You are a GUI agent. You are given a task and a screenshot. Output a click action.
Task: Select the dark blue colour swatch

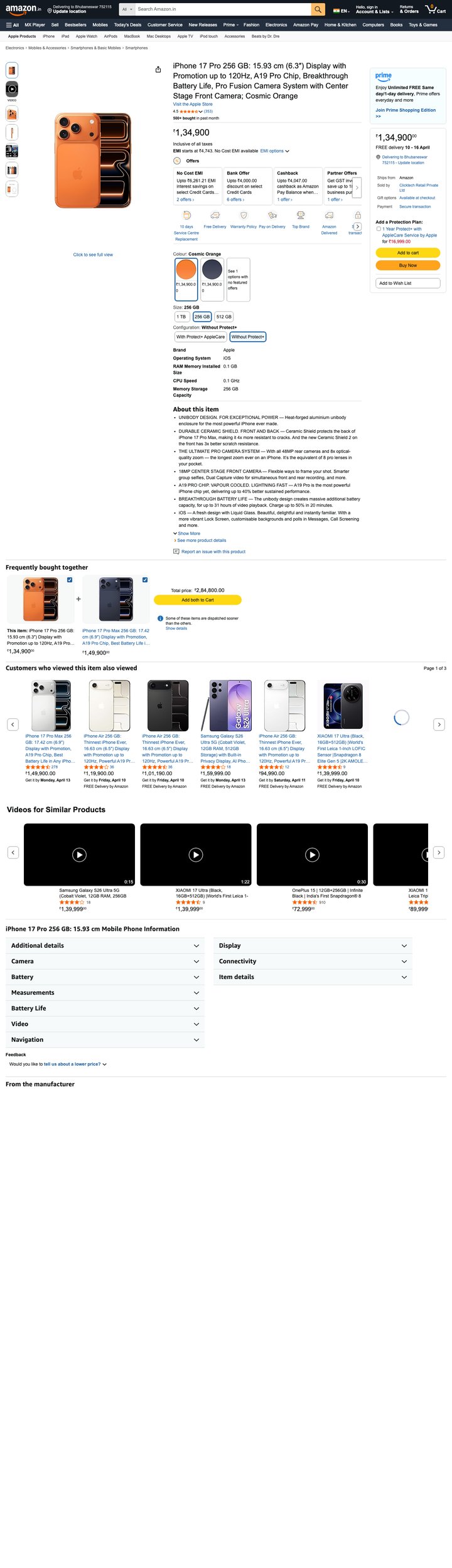coord(212,270)
